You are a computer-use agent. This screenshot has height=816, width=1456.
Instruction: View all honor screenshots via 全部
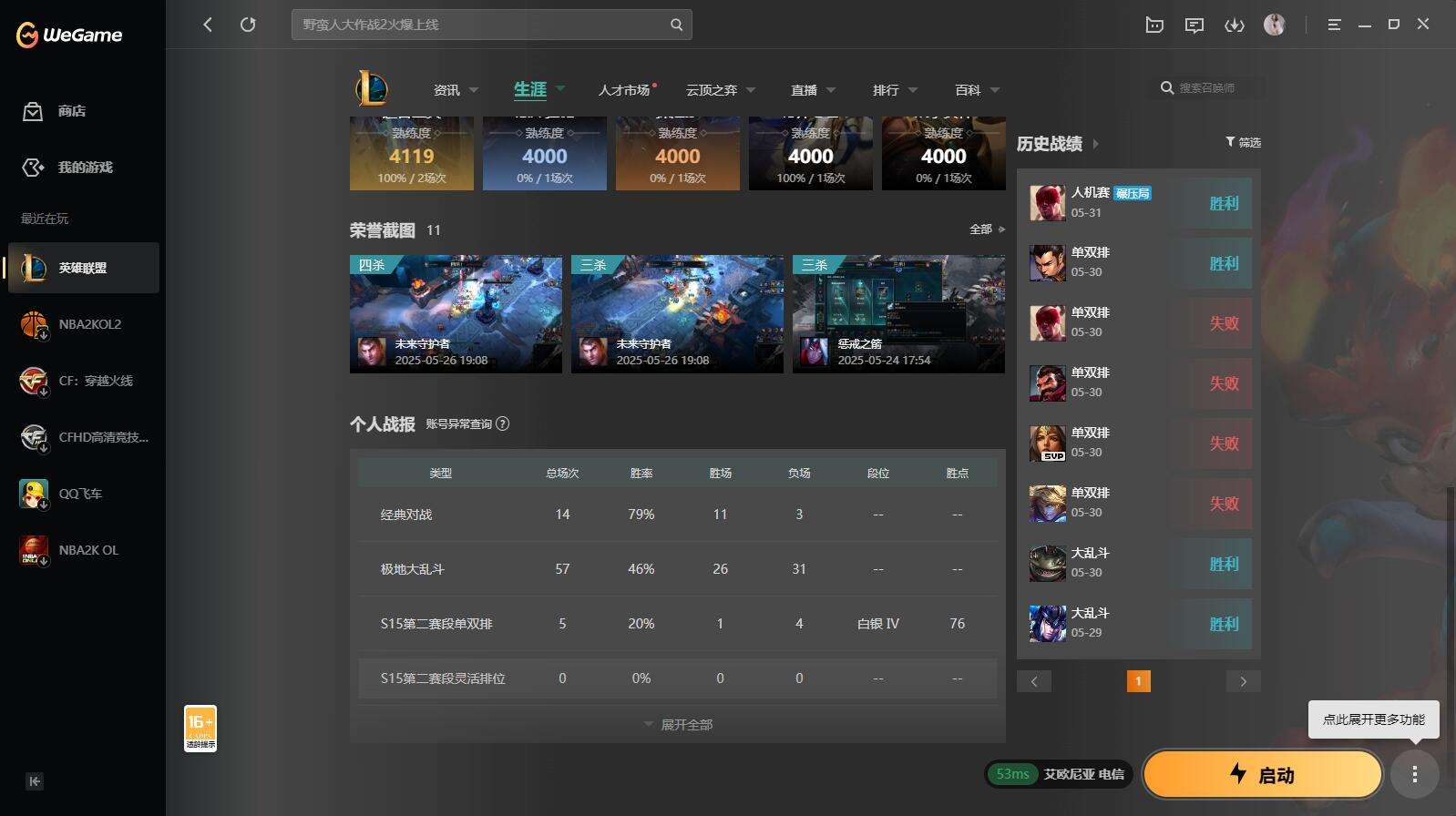click(988, 229)
